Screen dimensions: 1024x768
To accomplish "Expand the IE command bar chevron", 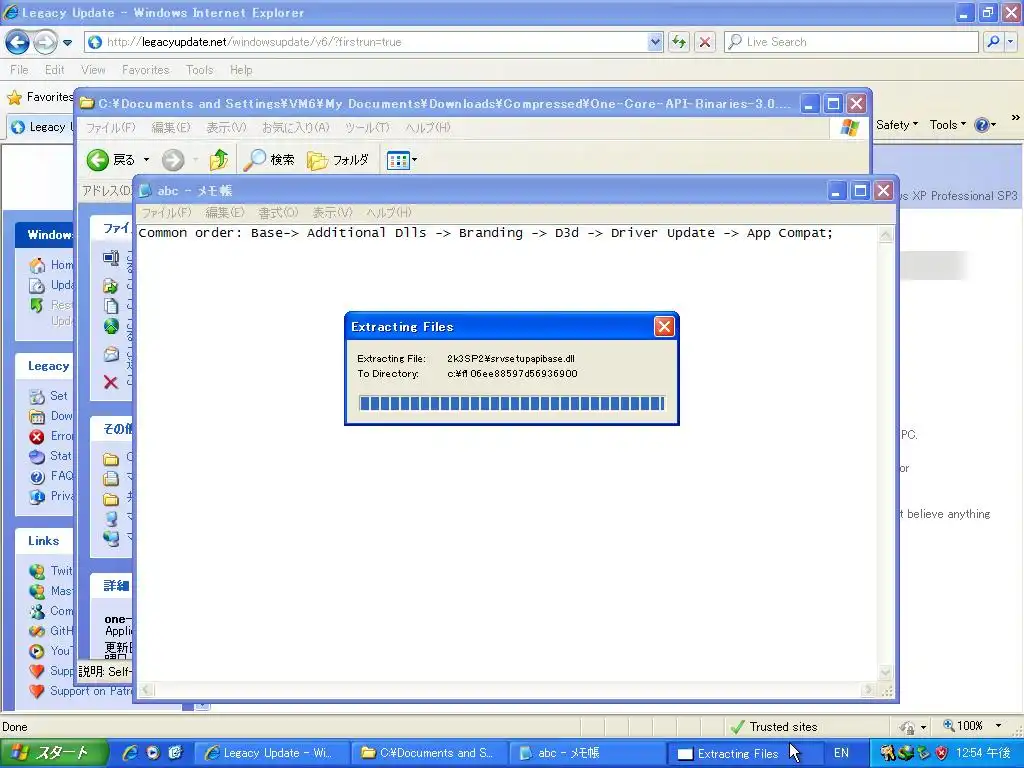I will [1016, 118].
